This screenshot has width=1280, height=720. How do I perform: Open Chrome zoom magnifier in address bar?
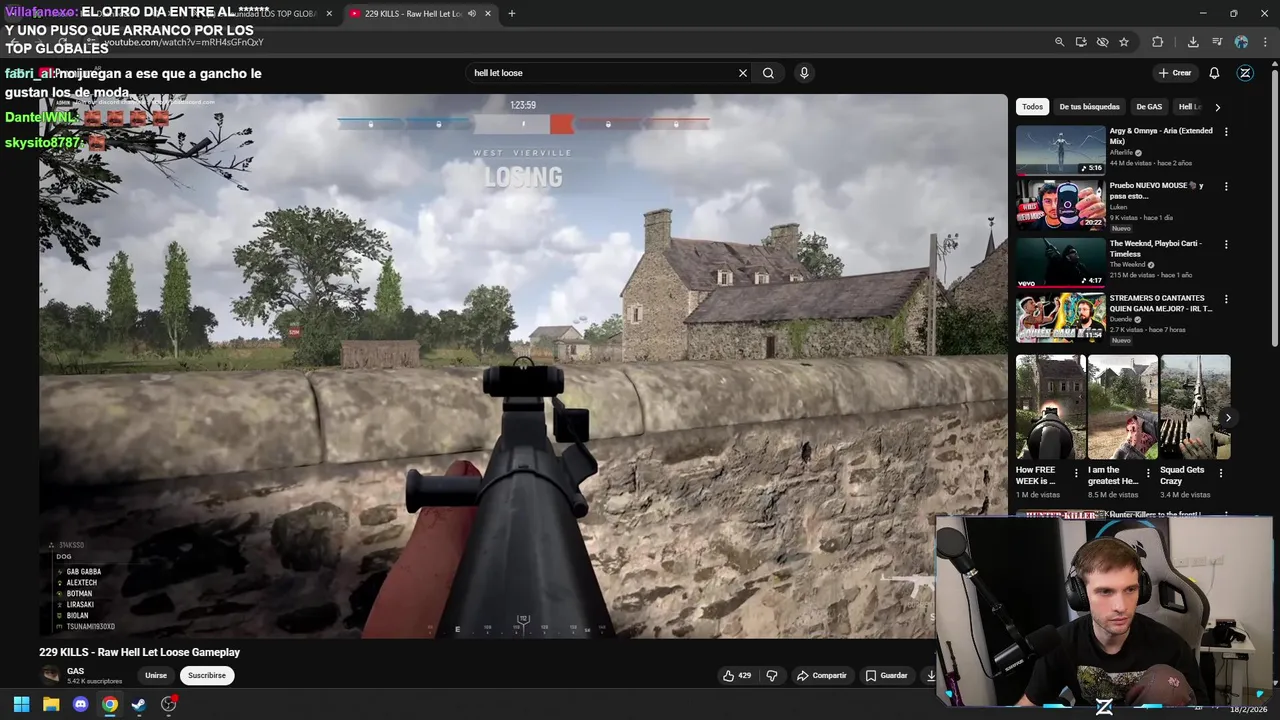pyautogui.click(x=1059, y=42)
